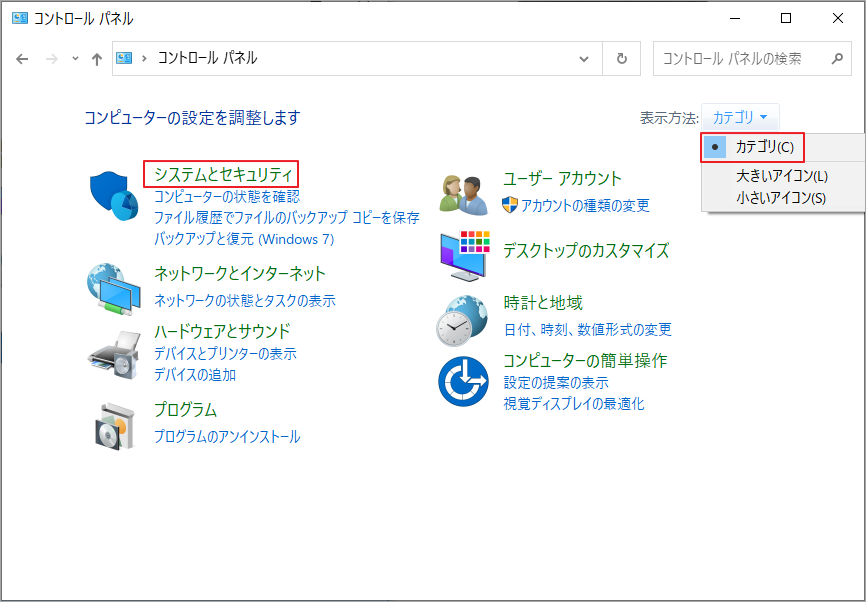This screenshot has width=866, height=602.
Task: Open ユーザー アカウント category
Action: [562, 178]
